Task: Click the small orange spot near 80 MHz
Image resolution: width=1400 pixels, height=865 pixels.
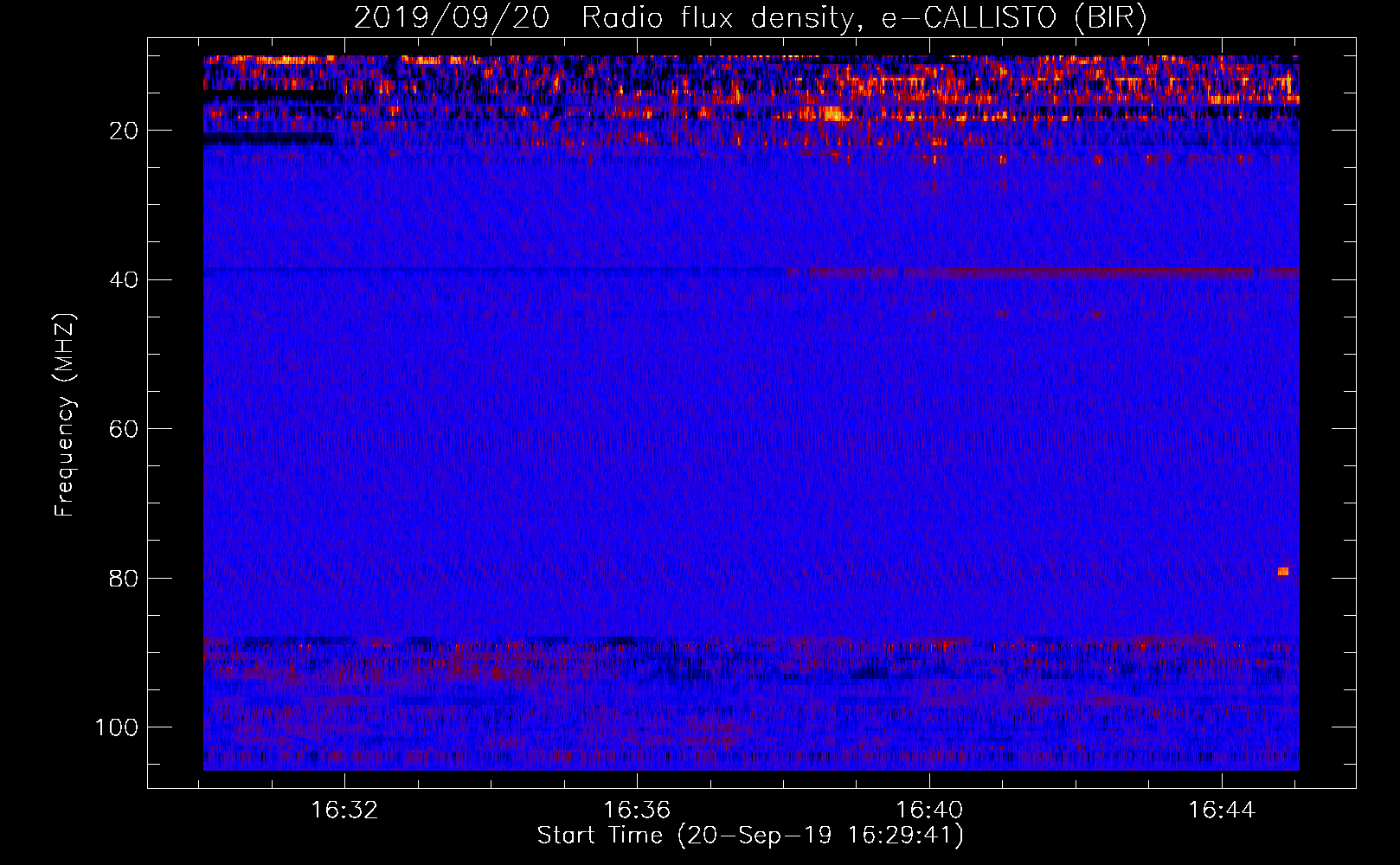Action: (x=1283, y=571)
